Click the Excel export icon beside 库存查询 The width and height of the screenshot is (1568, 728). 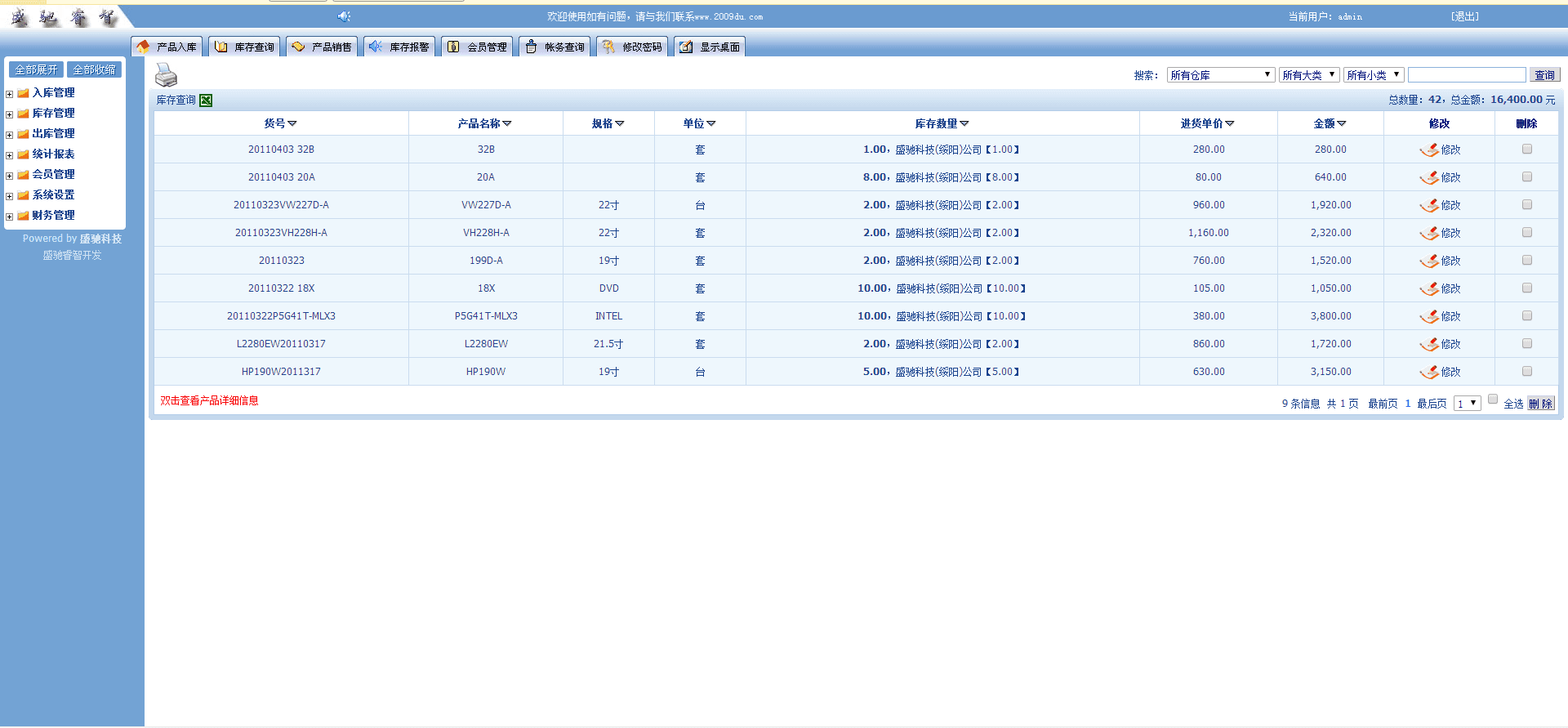[206, 100]
